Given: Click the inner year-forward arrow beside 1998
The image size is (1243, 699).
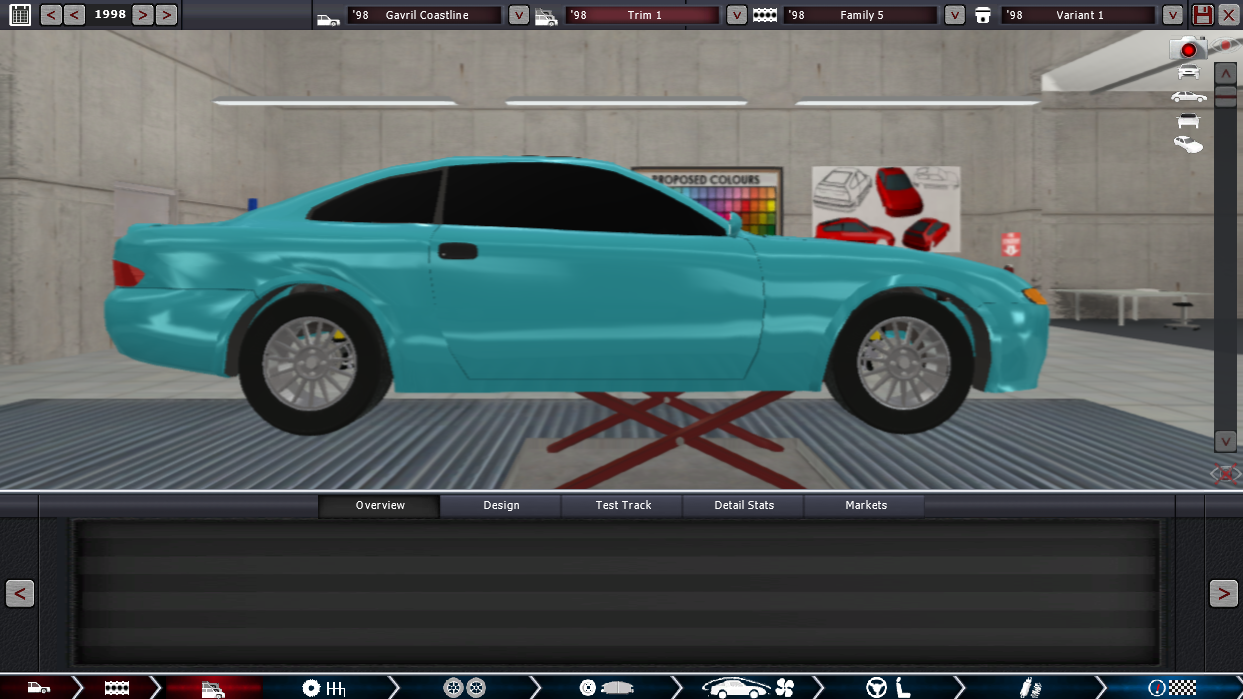Looking at the screenshot, I should 143,15.
